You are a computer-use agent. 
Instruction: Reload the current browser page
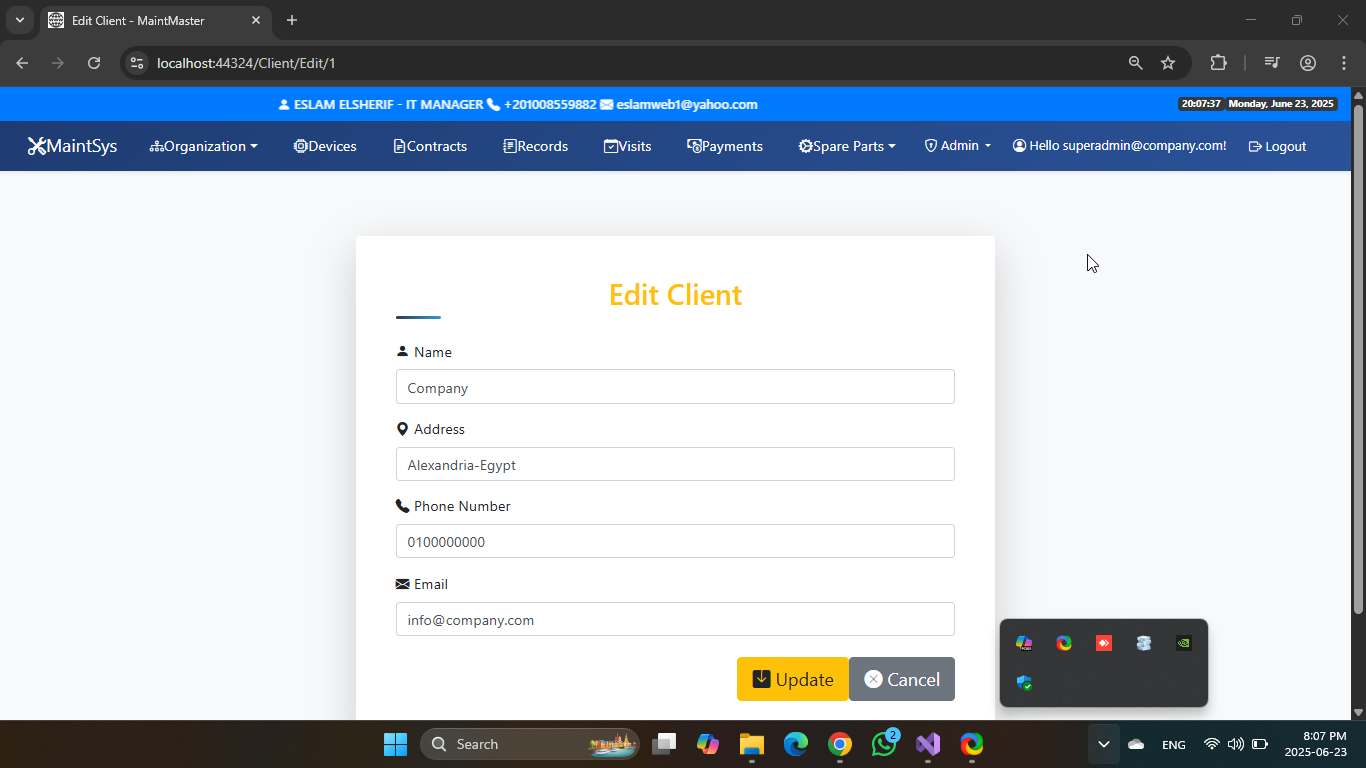click(x=94, y=63)
